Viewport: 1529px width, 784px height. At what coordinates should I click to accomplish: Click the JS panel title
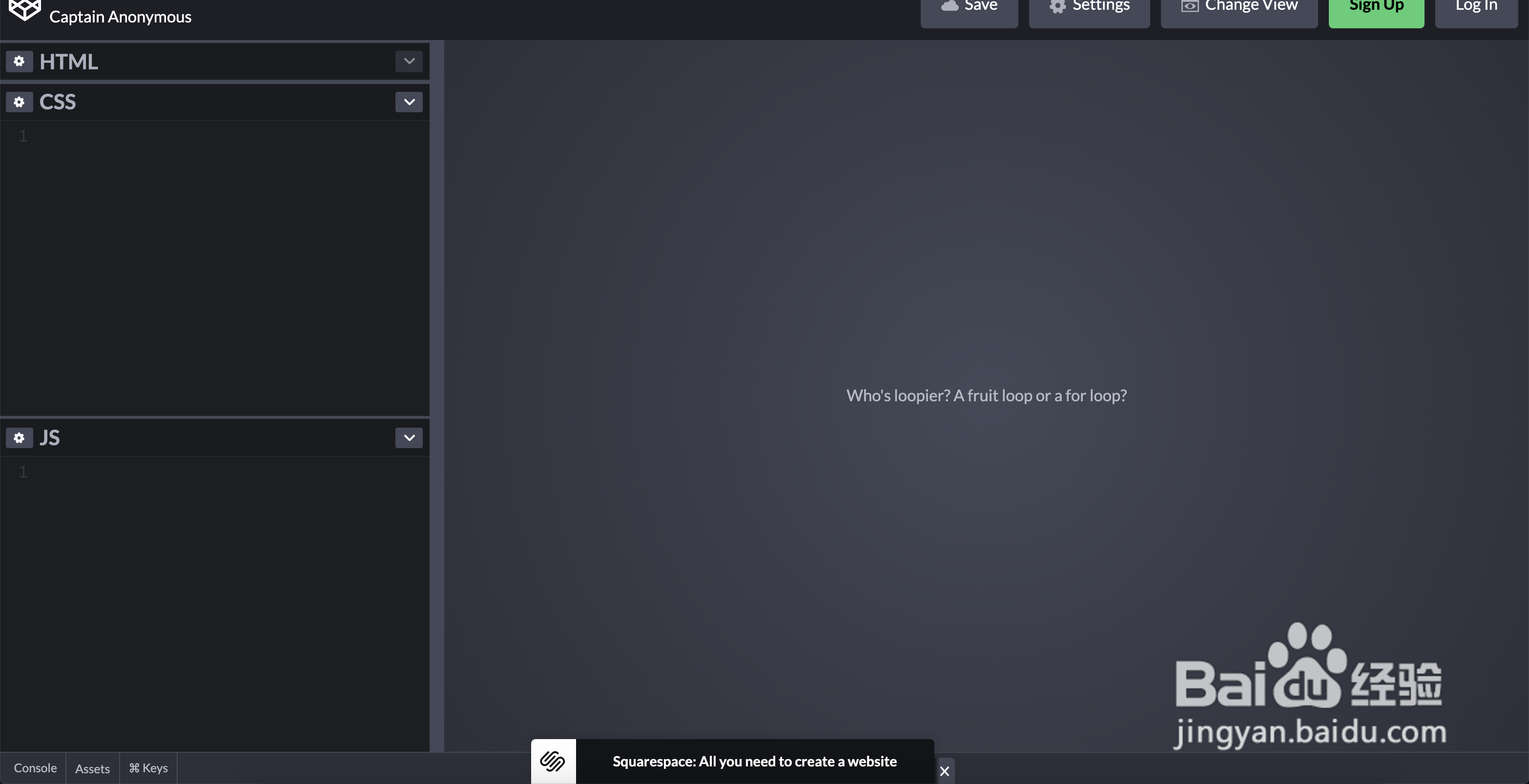50,438
